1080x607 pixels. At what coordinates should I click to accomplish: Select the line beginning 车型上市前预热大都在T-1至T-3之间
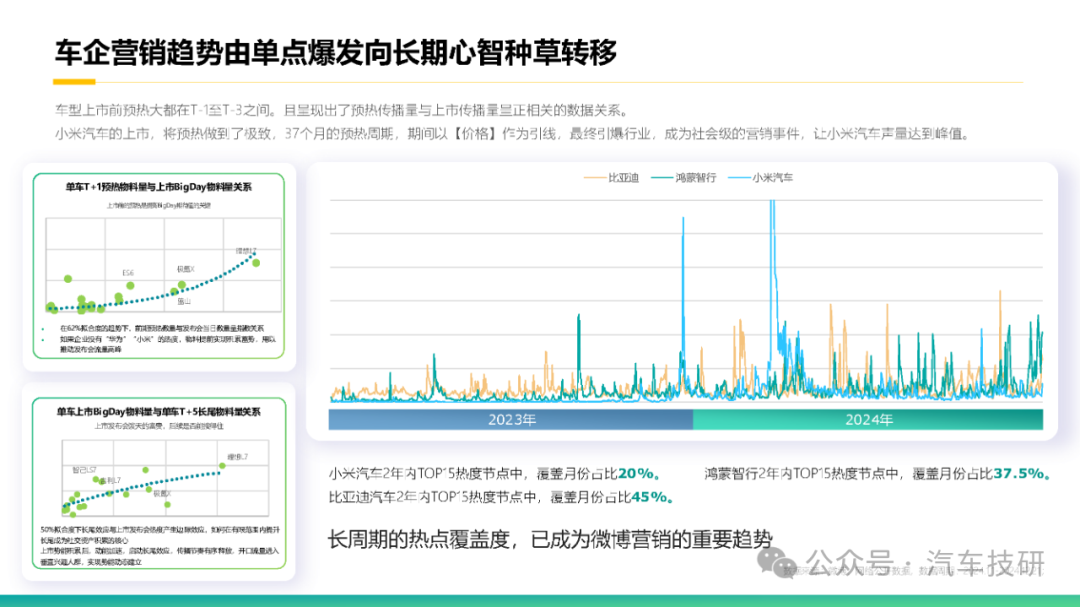342,110
